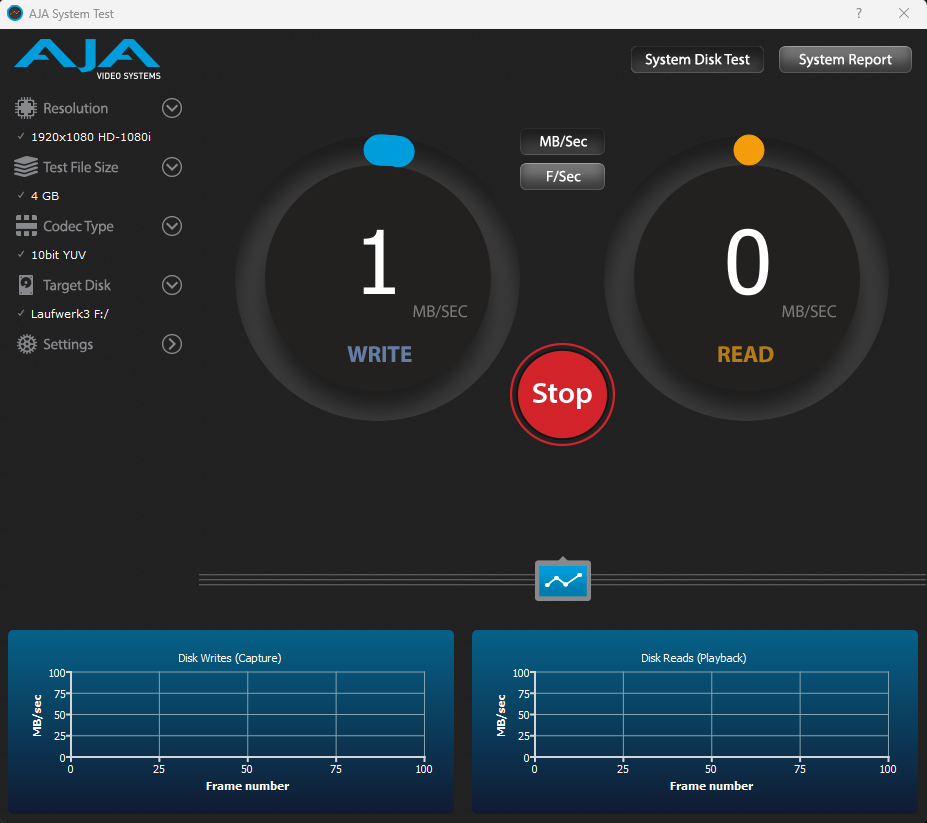Select the Laufwerk3 F:/ target disk entry

[x=69, y=314]
